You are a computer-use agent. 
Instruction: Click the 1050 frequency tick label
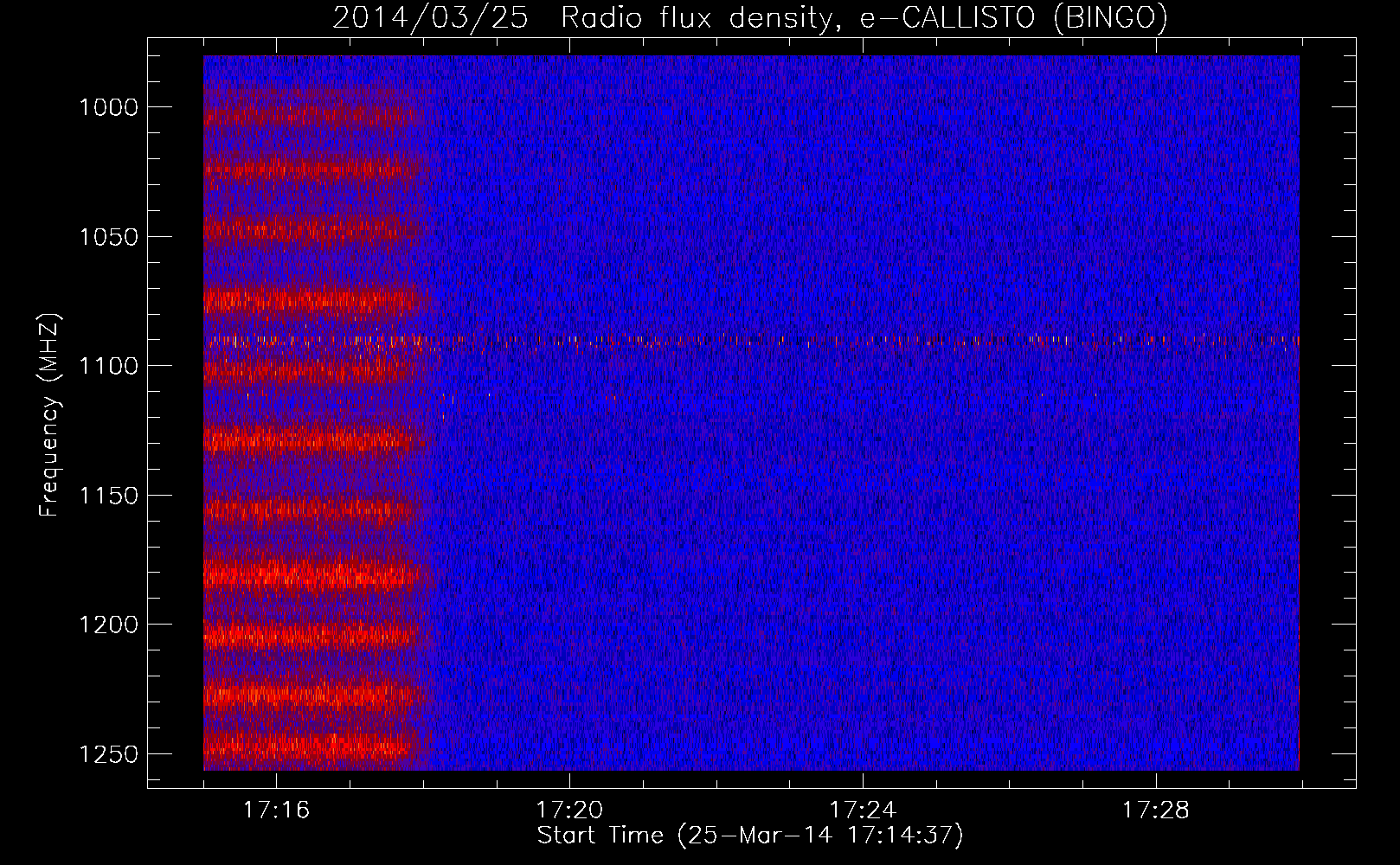tap(108, 237)
